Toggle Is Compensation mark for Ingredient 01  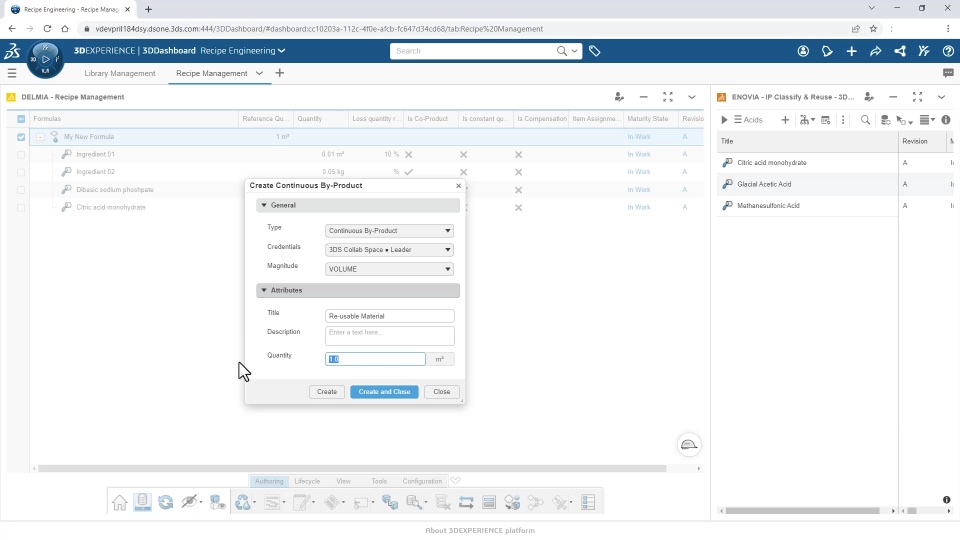click(x=519, y=154)
